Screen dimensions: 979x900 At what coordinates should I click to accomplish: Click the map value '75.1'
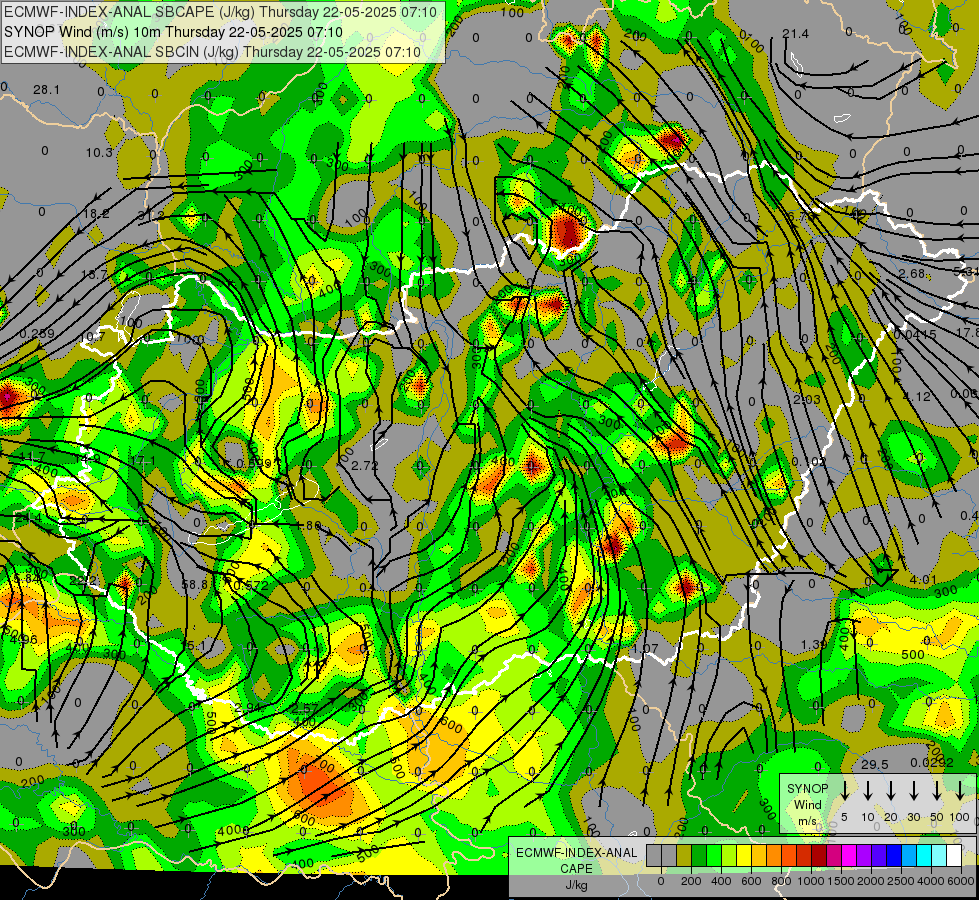(x=192, y=645)
